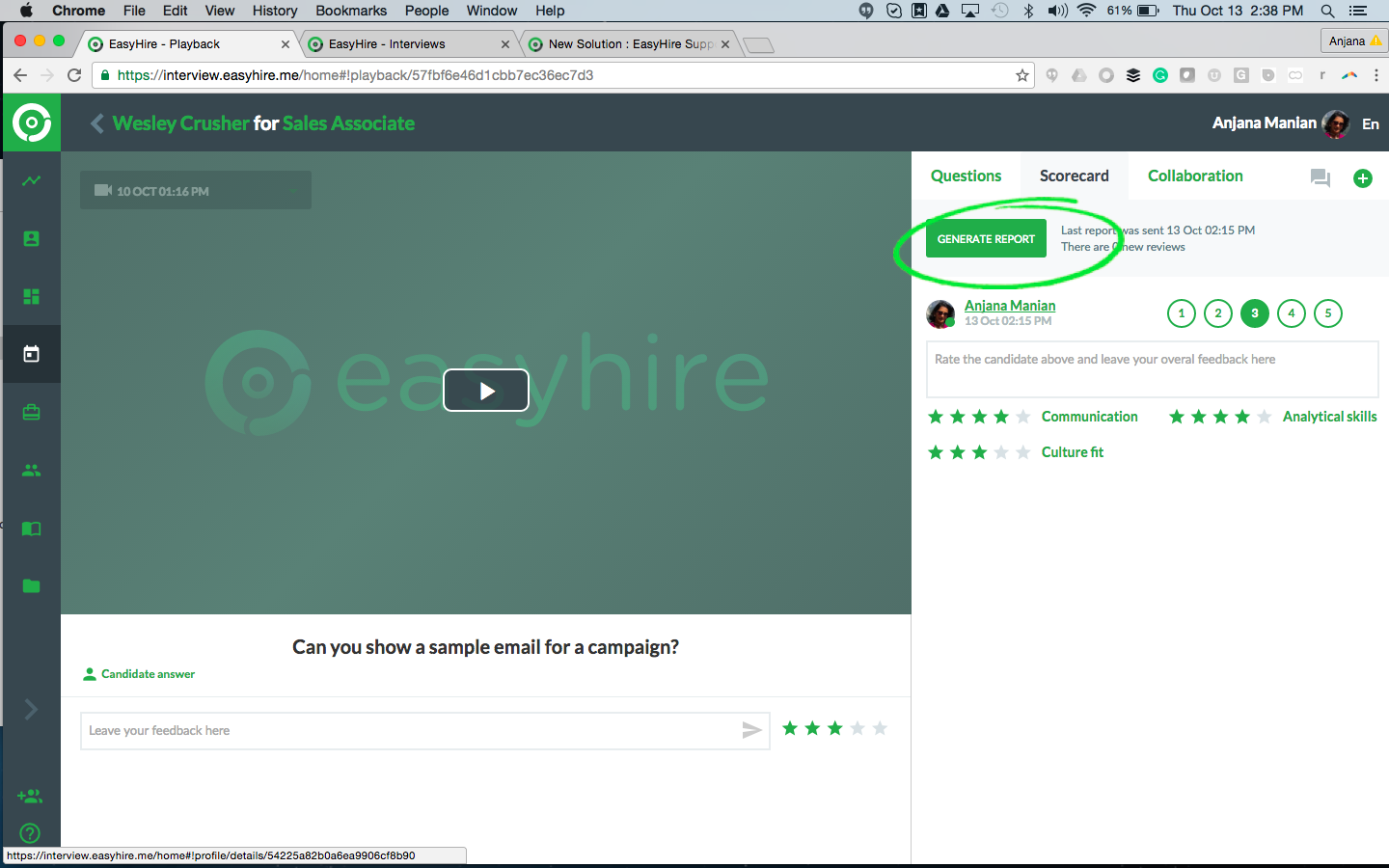Open the Chrome three-dot menu
1389x868 pixels.
[1376, 75]
